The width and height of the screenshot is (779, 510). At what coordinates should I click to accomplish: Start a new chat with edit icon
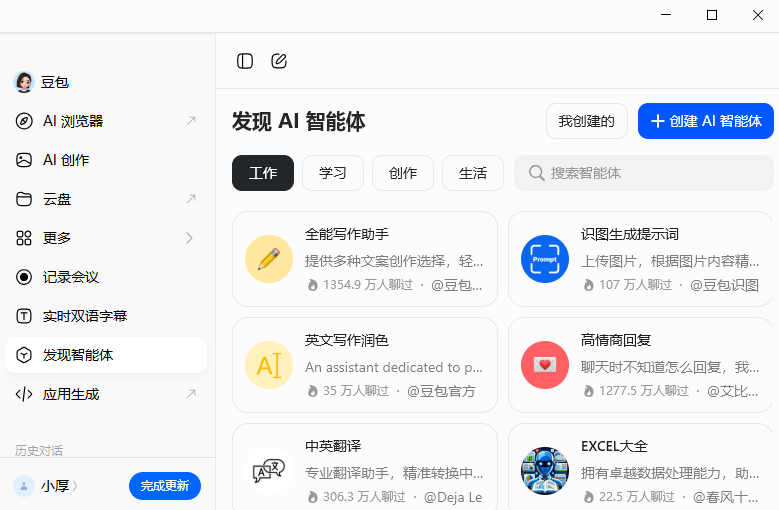point(279,61)
